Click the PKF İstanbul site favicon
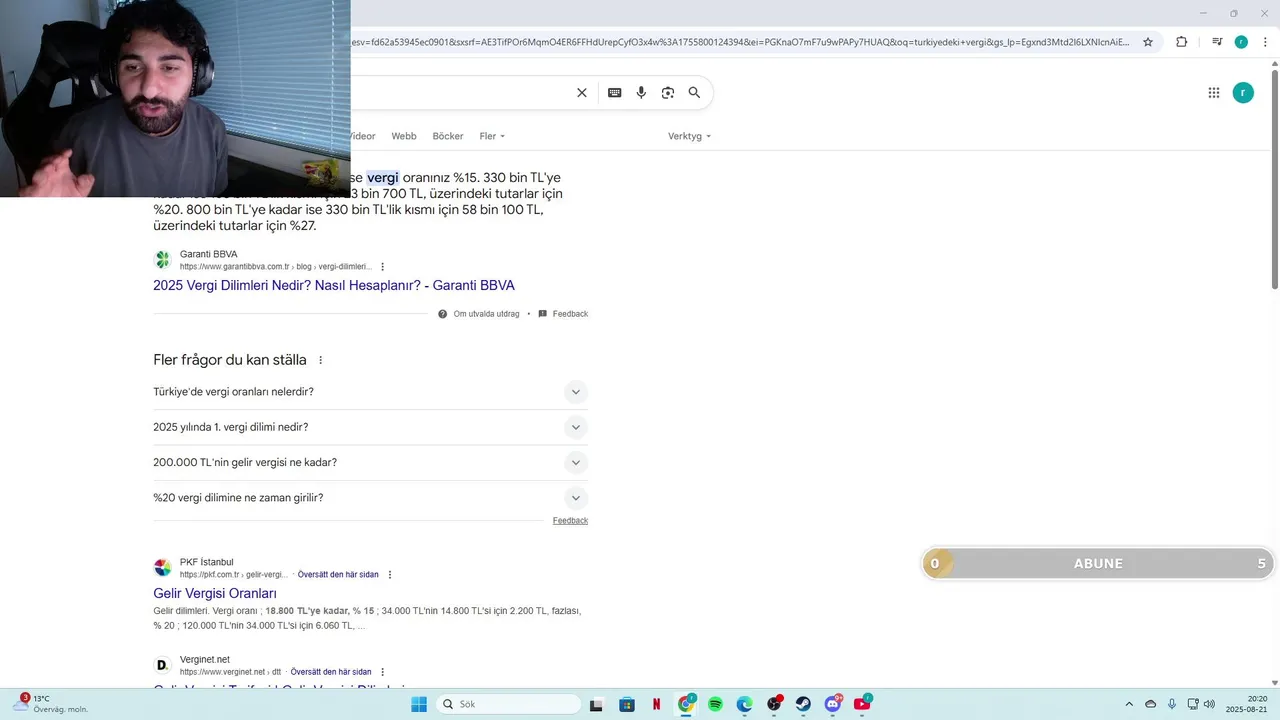 click(163, 568)
